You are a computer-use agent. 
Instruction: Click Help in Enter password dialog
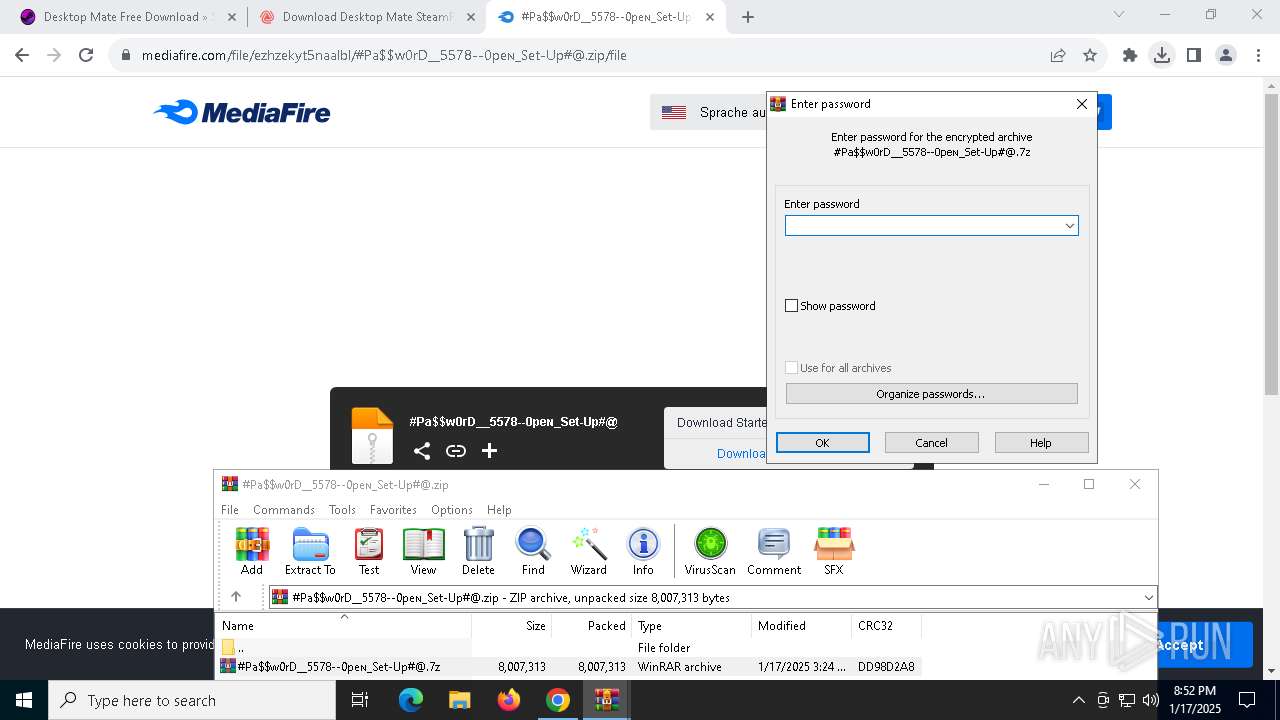click(x=1041, y=443)
